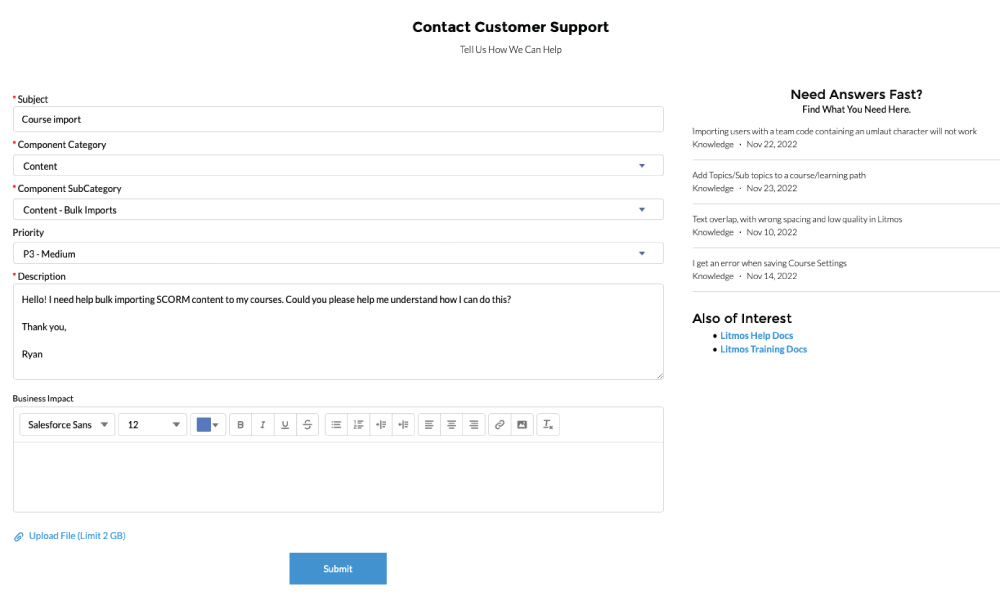Align text left in Business Impact
The image size is (1000, 600).
(x=429, y=425)
